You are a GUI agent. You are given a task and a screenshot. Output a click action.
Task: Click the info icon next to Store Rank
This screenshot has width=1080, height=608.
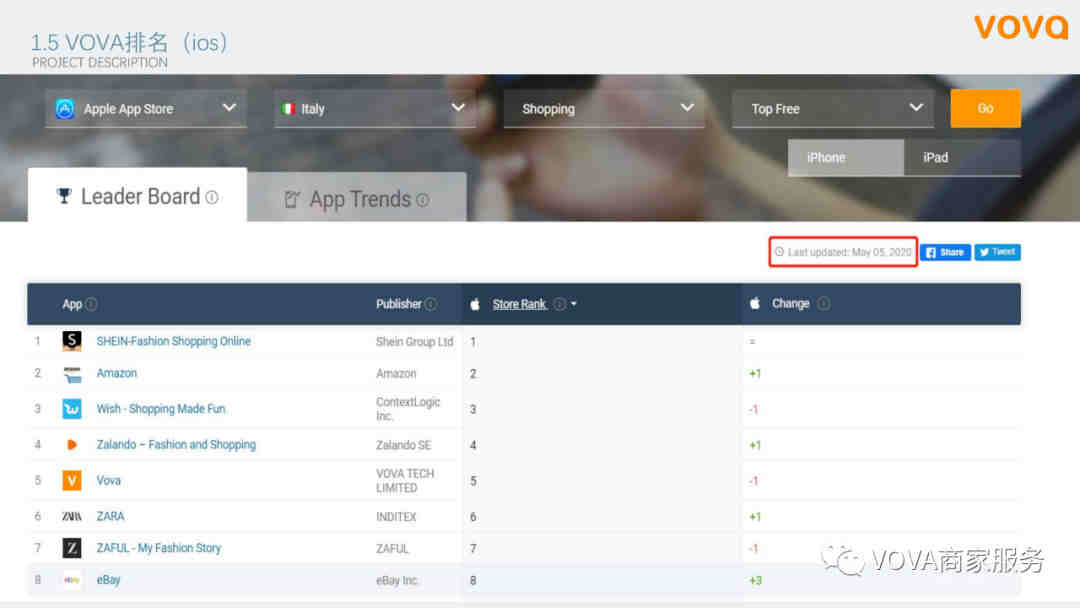coord(560,304)
